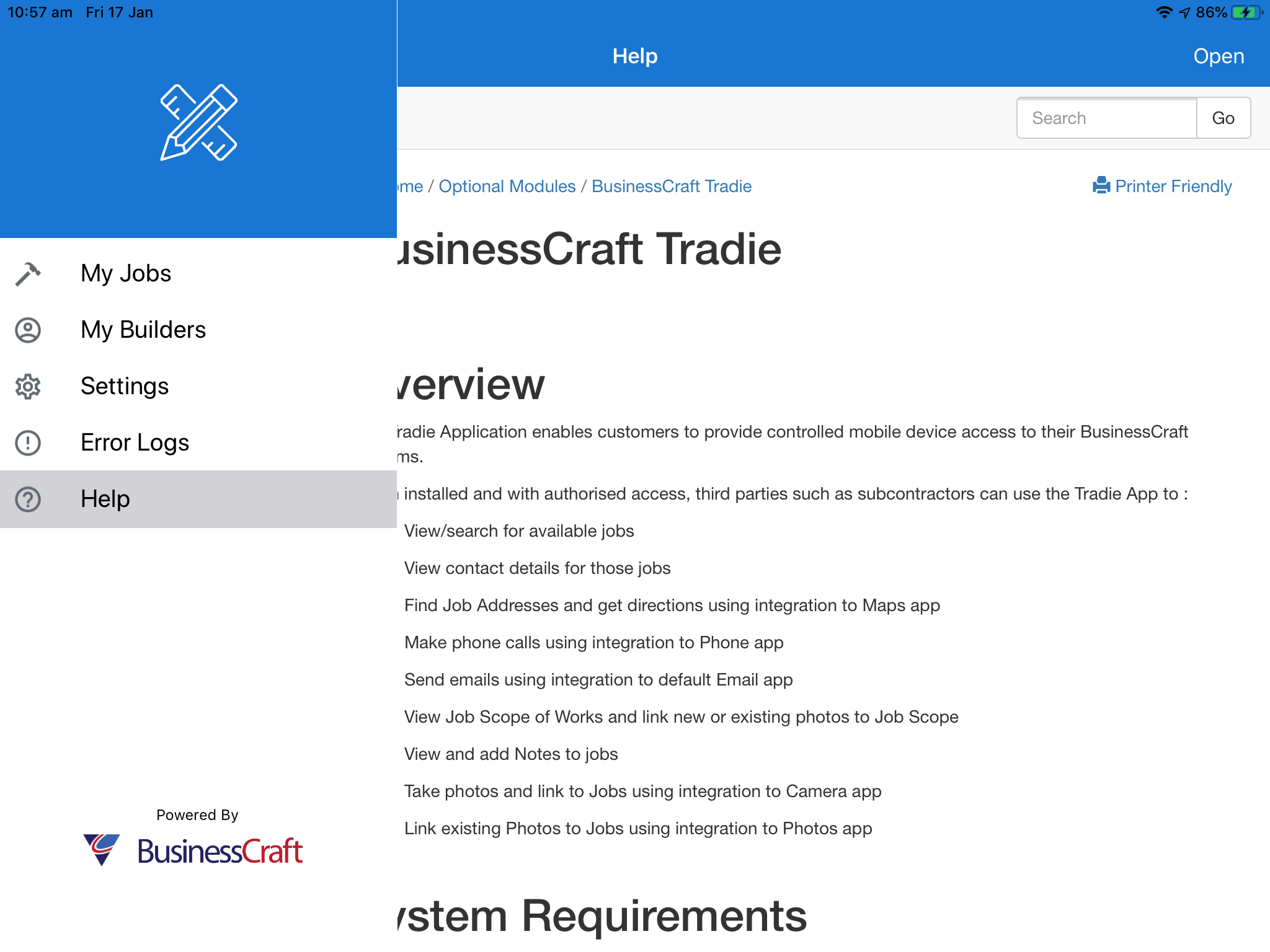Tap the Wi-Fi status icon

tap(1164, 12)
